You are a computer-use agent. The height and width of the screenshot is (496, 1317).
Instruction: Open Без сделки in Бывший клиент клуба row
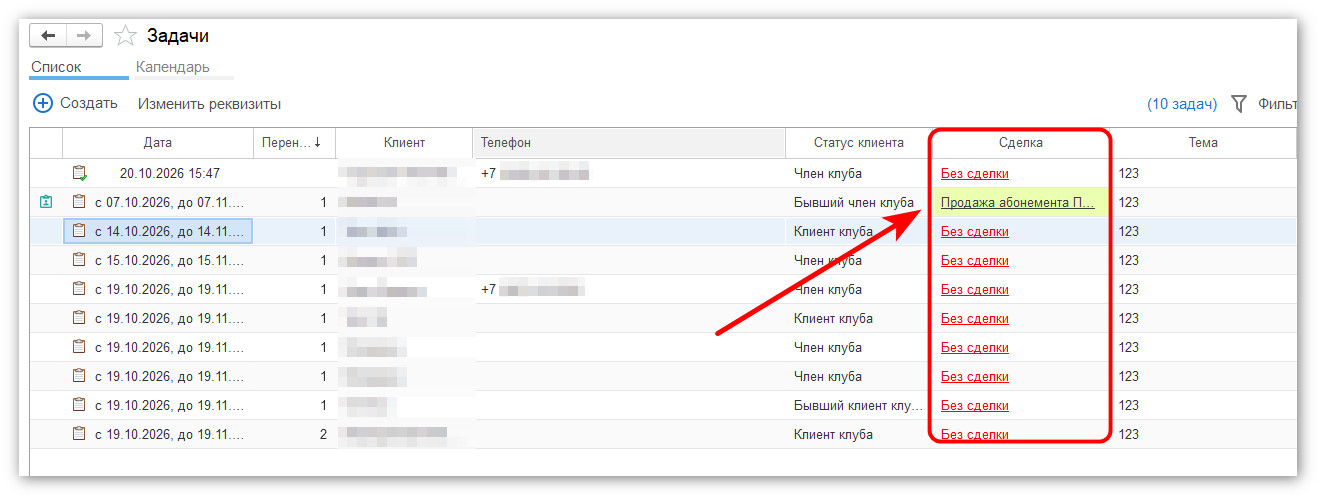tap(975, 405)
